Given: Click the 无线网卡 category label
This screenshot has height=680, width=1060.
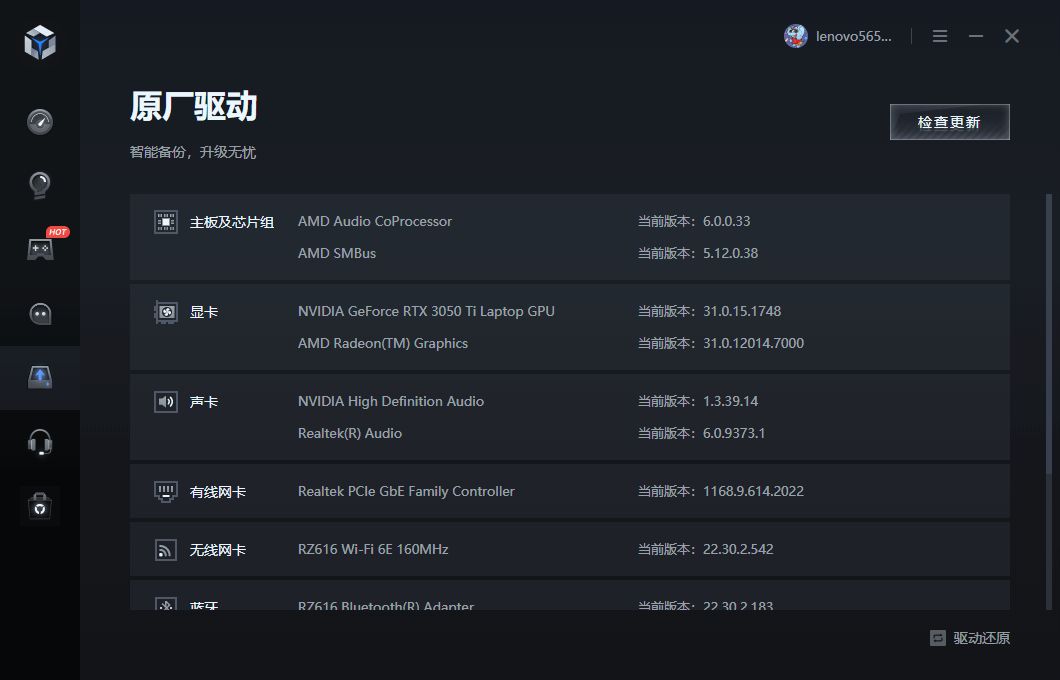Looking at the screenshot, I should point(218,550).
